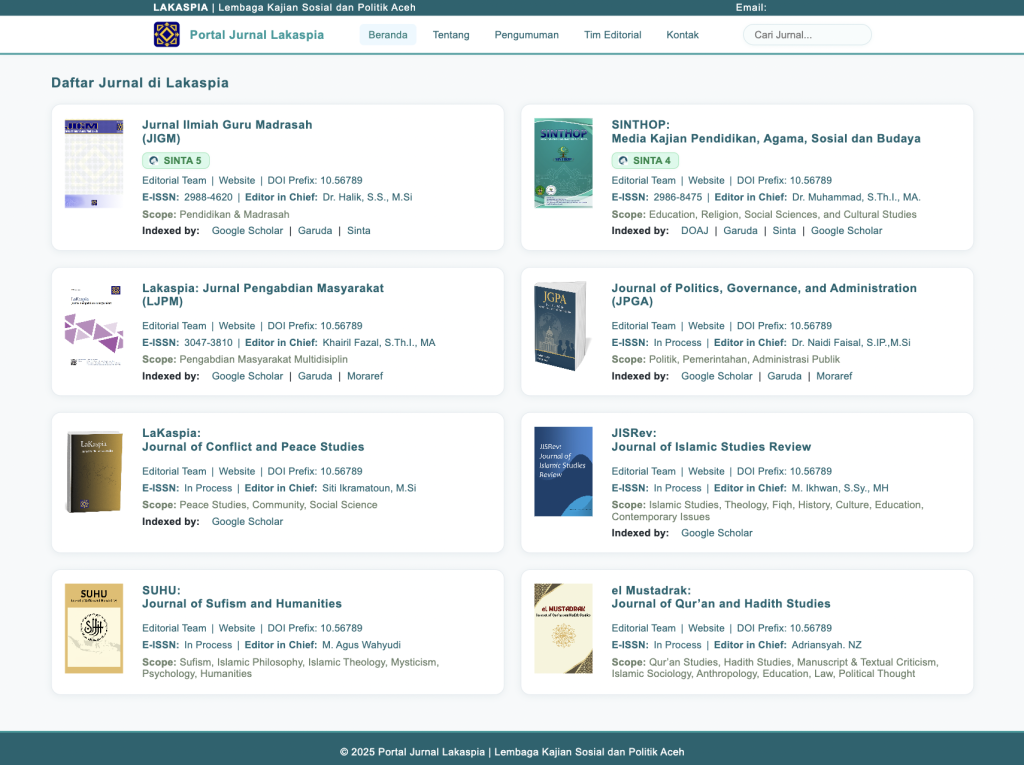Navigate to Tim Editorial
The image size is (1024, 765).
tap(613, 35)
